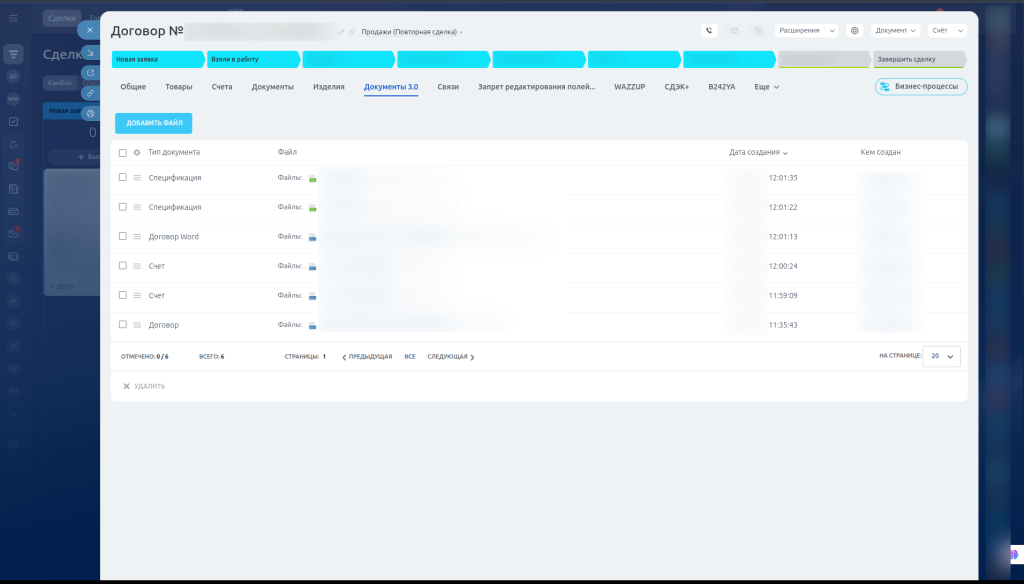The width and height of the screenshot is (1024, 584).
Task: Check the box for Договор Word row
Action: pyautogui.click(x=122, y=237)
